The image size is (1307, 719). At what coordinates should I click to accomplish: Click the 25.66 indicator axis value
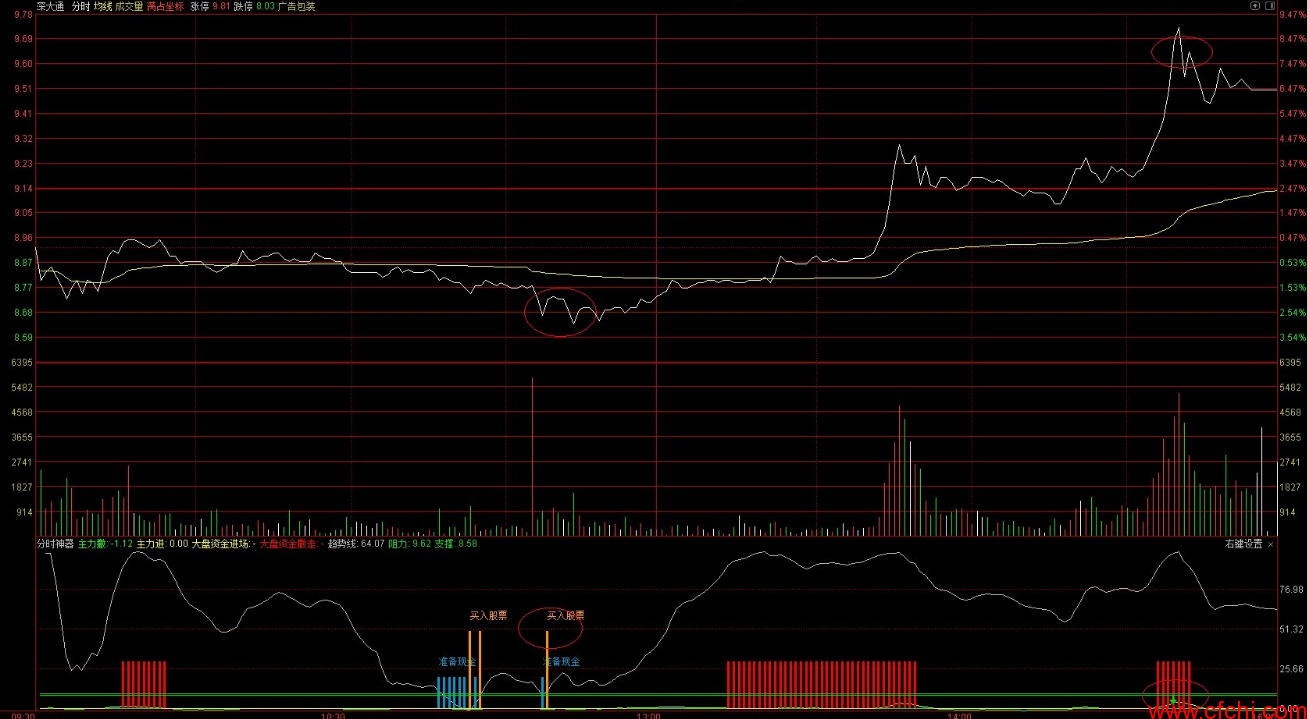[x=1293, y=668]
